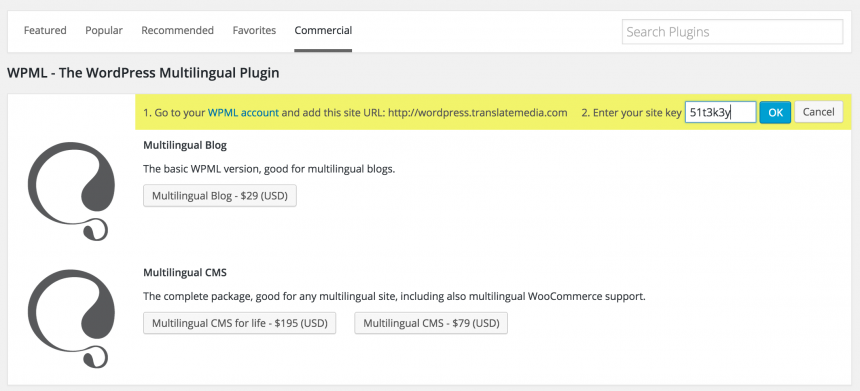Screen dimensions: 860x391
Task: Choose Multilingual CMS for life - $195
Action: coord(239,323)
